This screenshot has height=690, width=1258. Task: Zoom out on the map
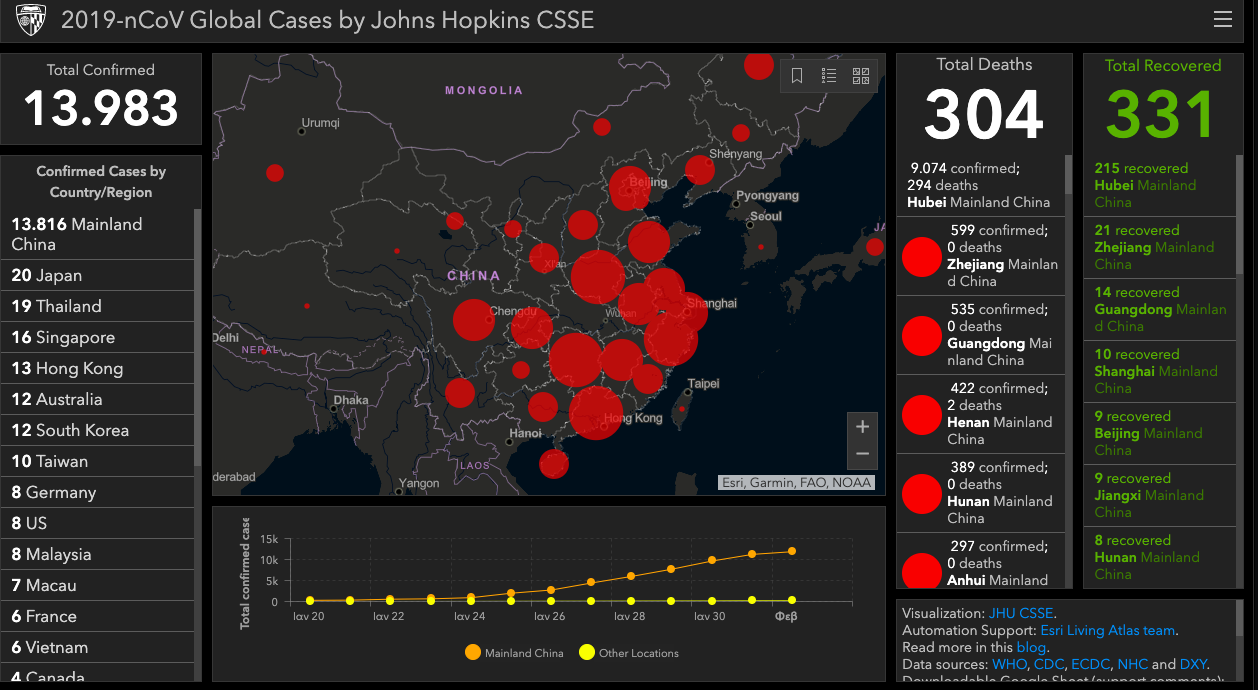pyautogui.click(x=862, y=455)
